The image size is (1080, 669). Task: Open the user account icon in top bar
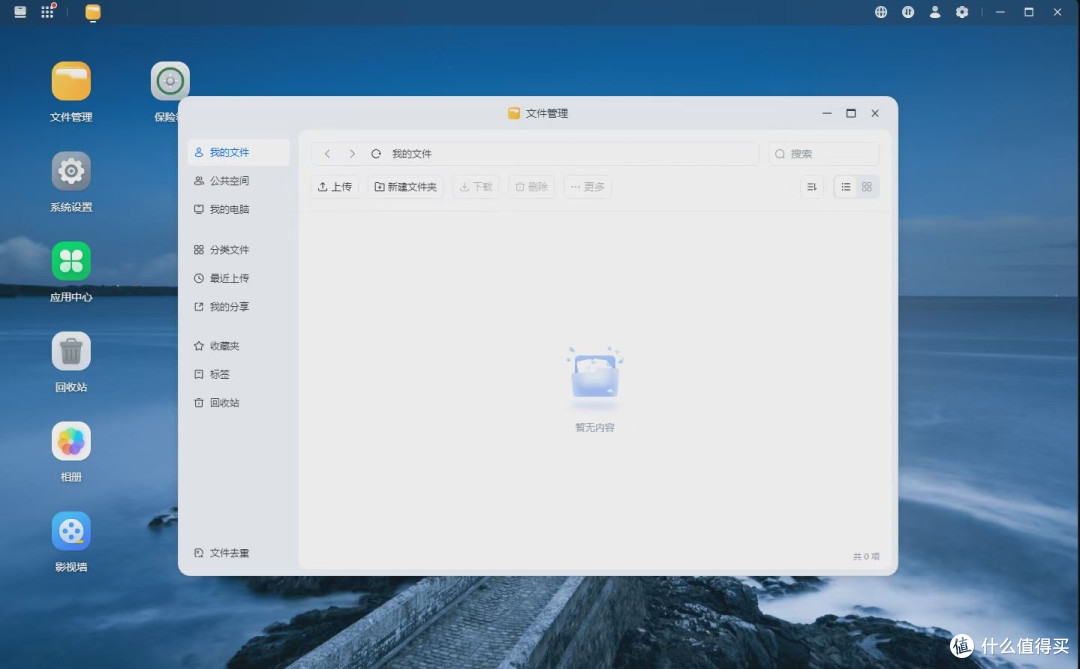click(x=935, y=12)
